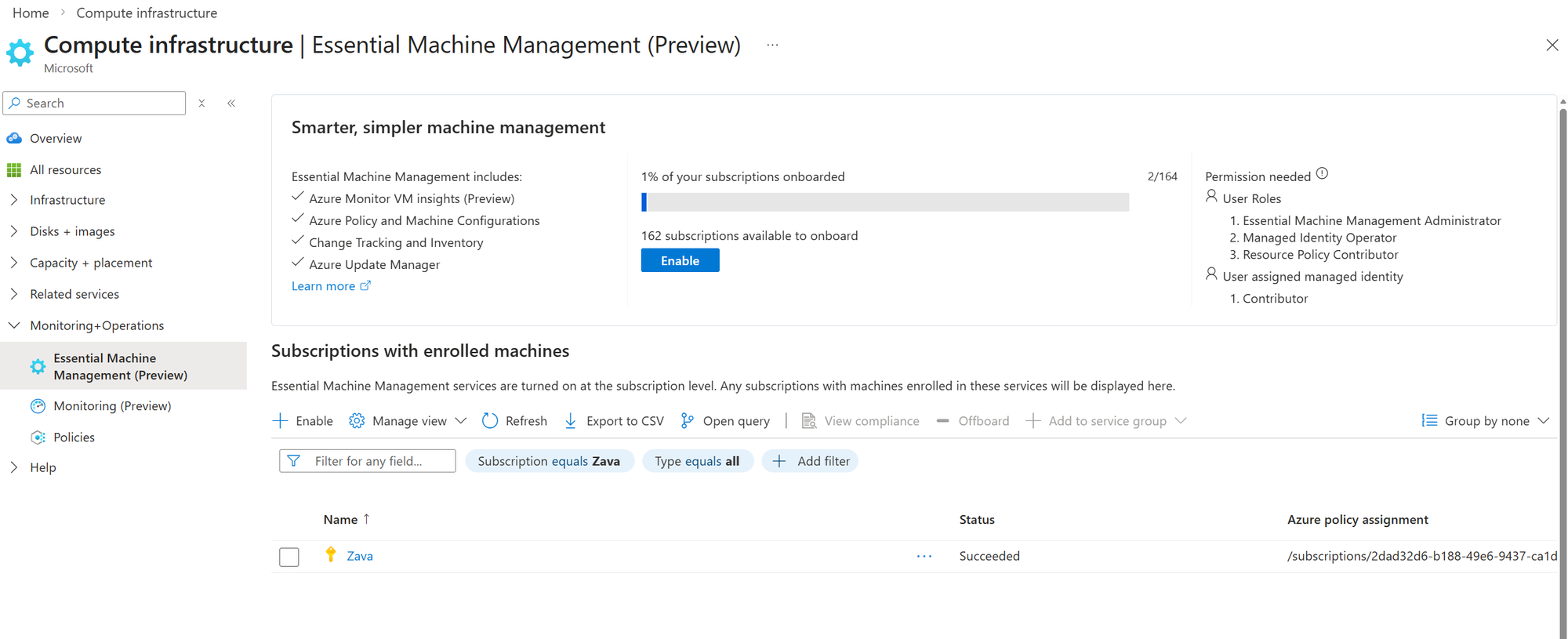
Task: Click the Manage view gear icon
Action: pyautogui.click(x=357, y=421)
